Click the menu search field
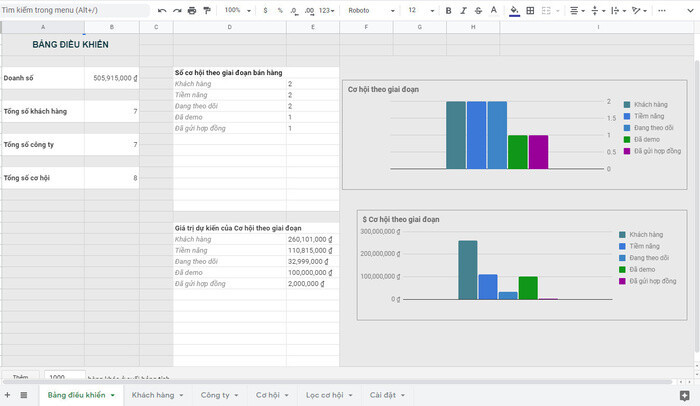Image resolution: width=700 pixels, height=406 pixels. point(74,10)
